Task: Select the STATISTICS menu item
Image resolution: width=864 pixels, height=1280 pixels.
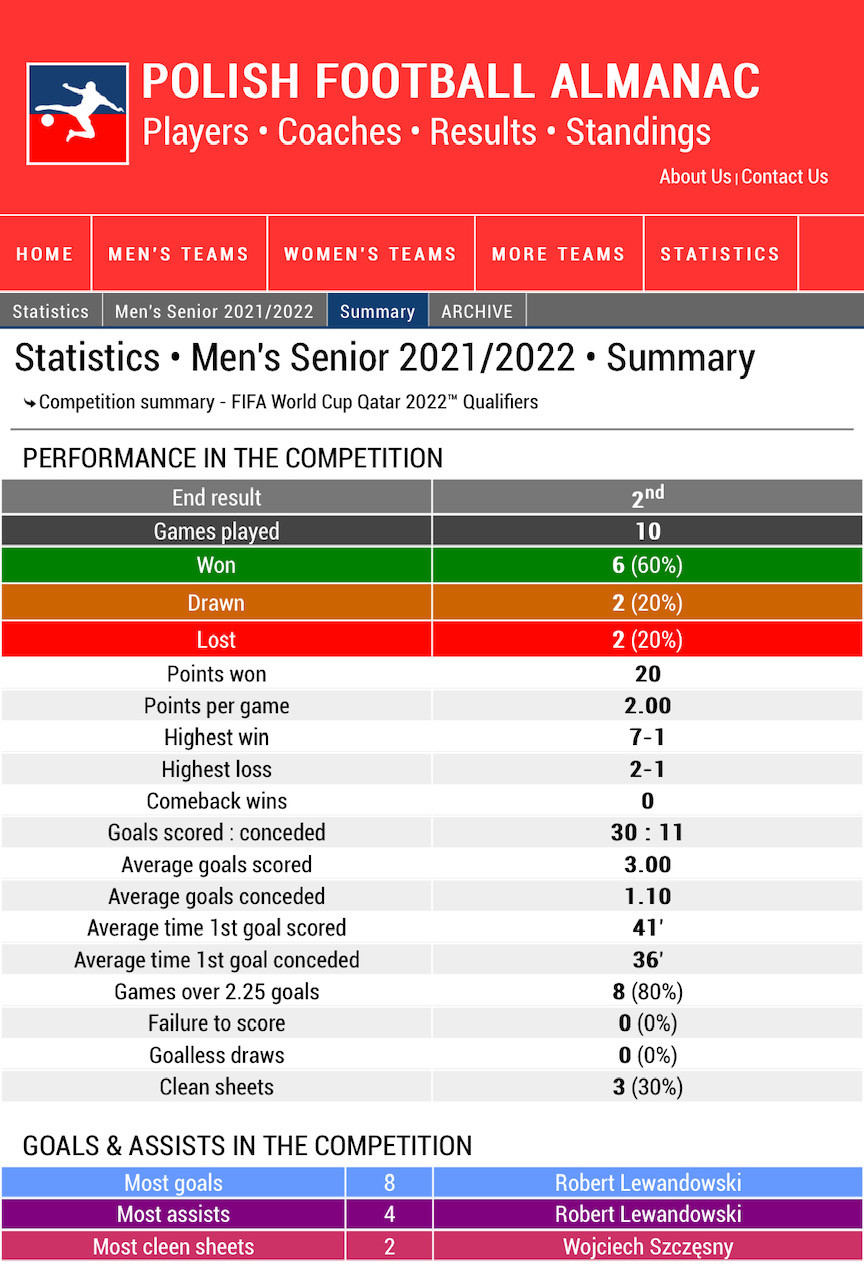Action: [x=720, y=254]
